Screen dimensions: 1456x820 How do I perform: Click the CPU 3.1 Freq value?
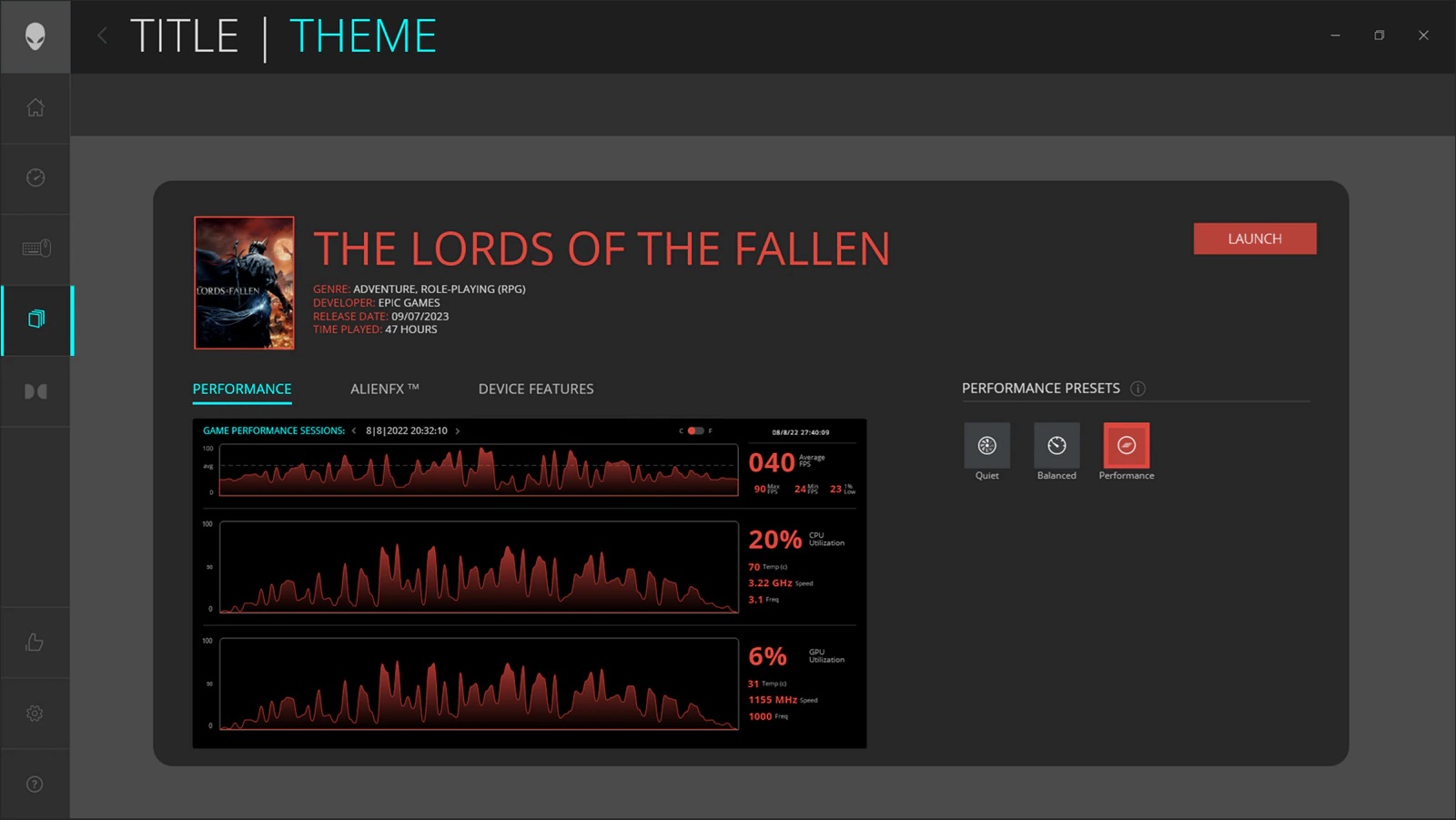[x=755, y=600]
